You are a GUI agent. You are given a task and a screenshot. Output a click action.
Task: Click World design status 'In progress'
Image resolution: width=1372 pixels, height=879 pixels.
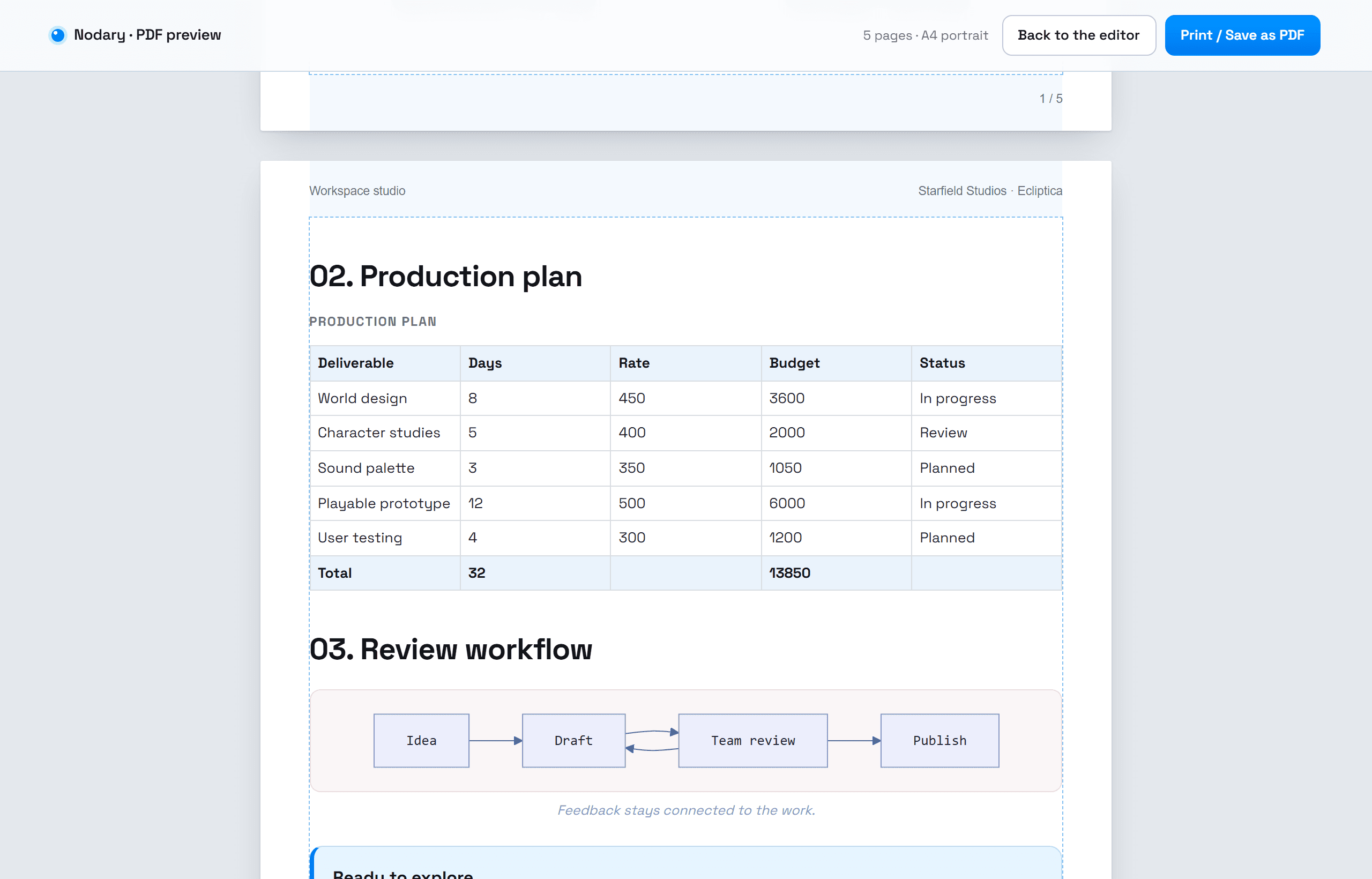(x=986, y=398)
